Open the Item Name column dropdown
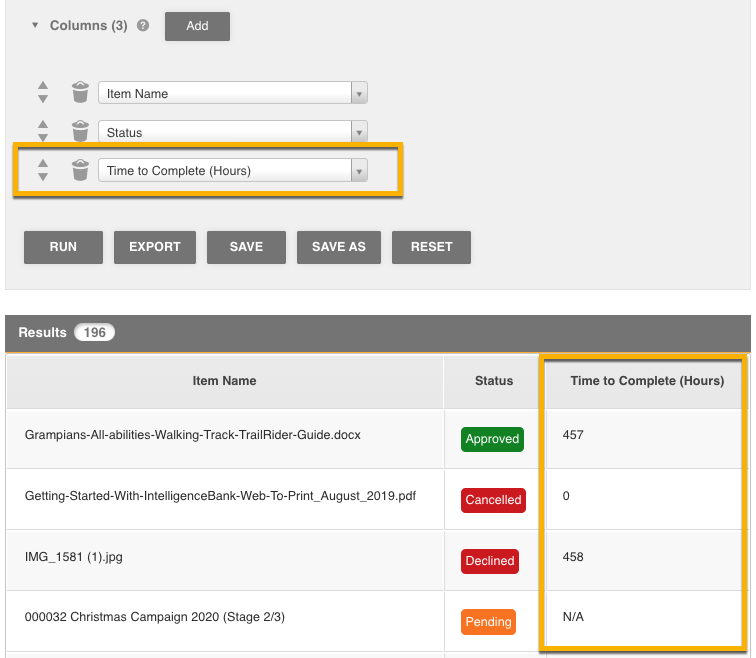756x658 pixels. click(x=359, y=93)
